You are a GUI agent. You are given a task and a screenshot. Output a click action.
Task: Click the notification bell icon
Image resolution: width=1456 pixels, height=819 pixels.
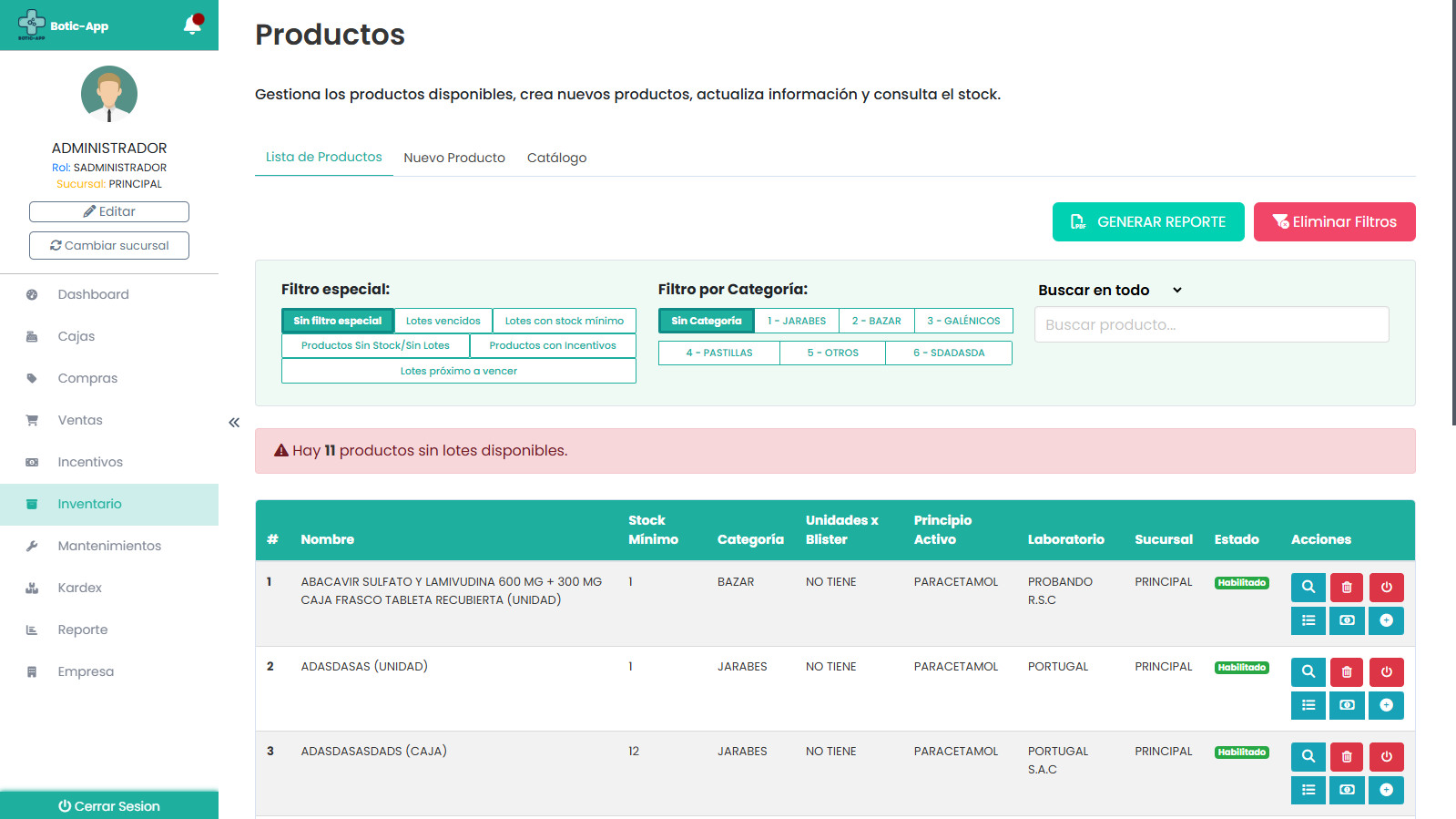point(192,25)
